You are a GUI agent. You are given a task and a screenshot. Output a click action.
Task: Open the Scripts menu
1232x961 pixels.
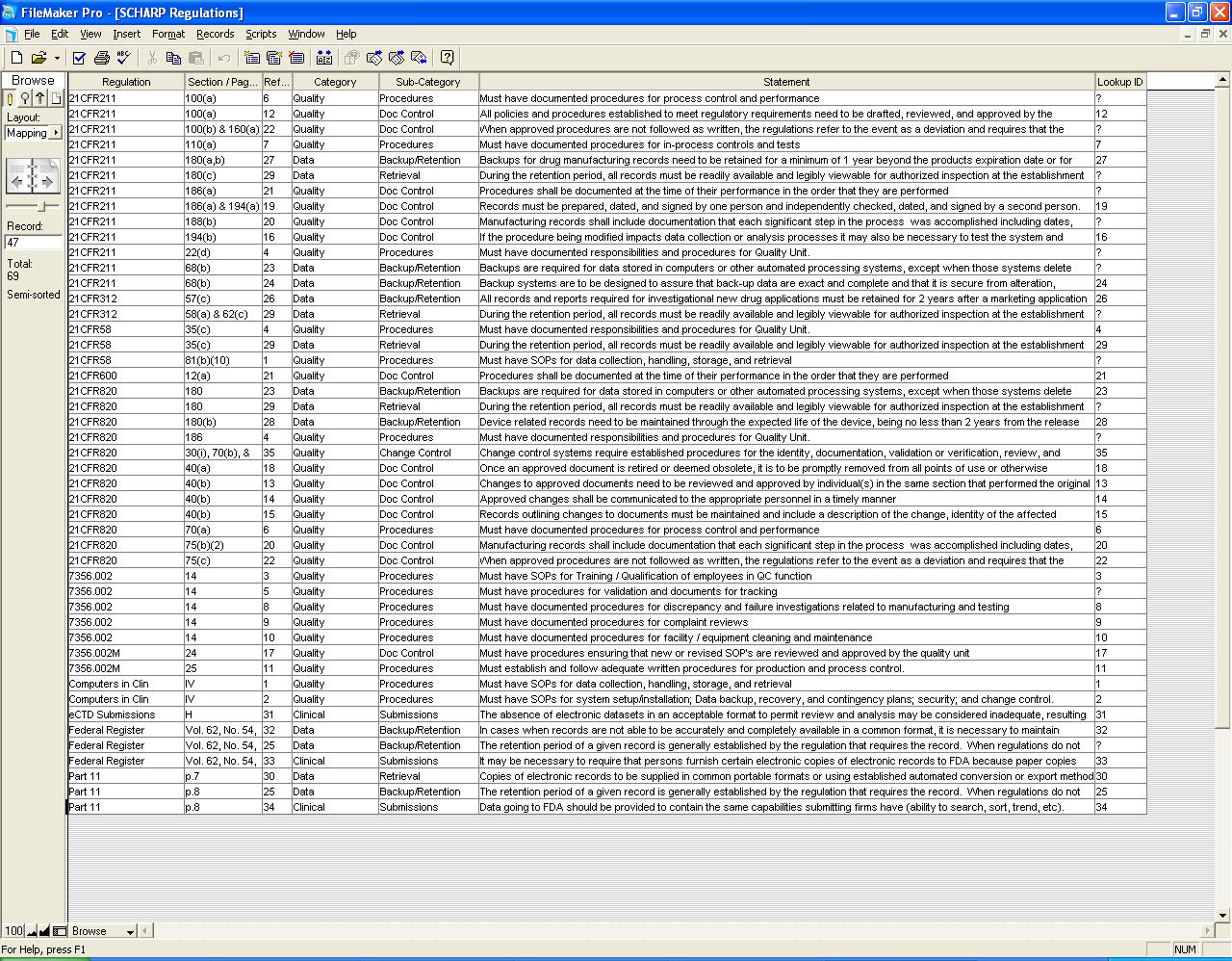[x=260, y=34]
